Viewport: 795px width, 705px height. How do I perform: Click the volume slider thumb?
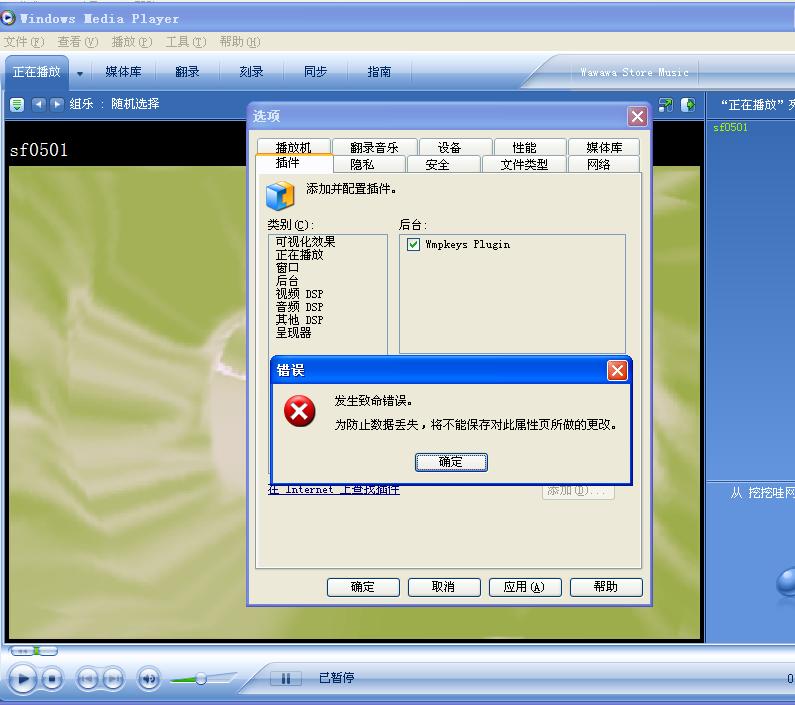201,678
